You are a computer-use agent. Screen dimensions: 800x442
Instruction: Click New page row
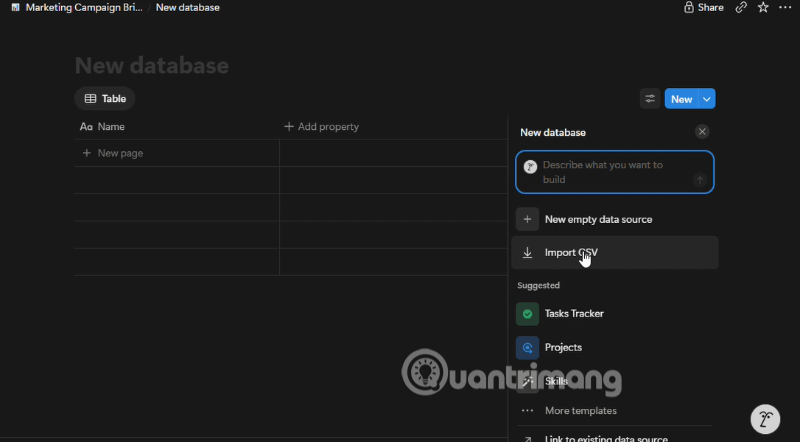click(x=177, y=153)
